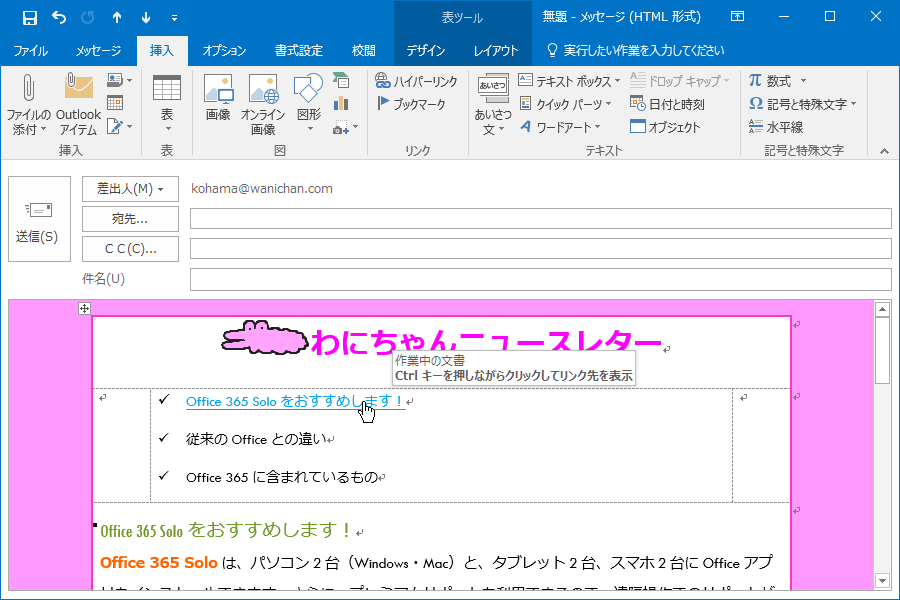The image size is (900, 600).
Task: Insert a ブックマーク bookmark
Action: (411, 104)
